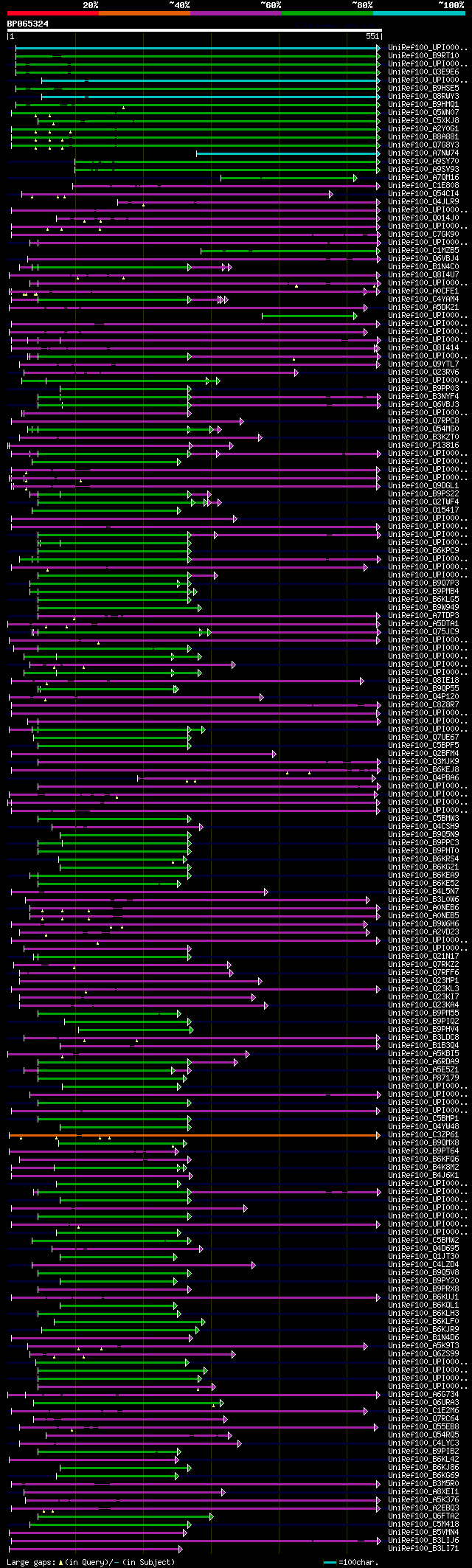This screenshot has height=1568, width=472.
Task: Select the UniRef100_Q3MJK9 label
Action: (423, 761)
